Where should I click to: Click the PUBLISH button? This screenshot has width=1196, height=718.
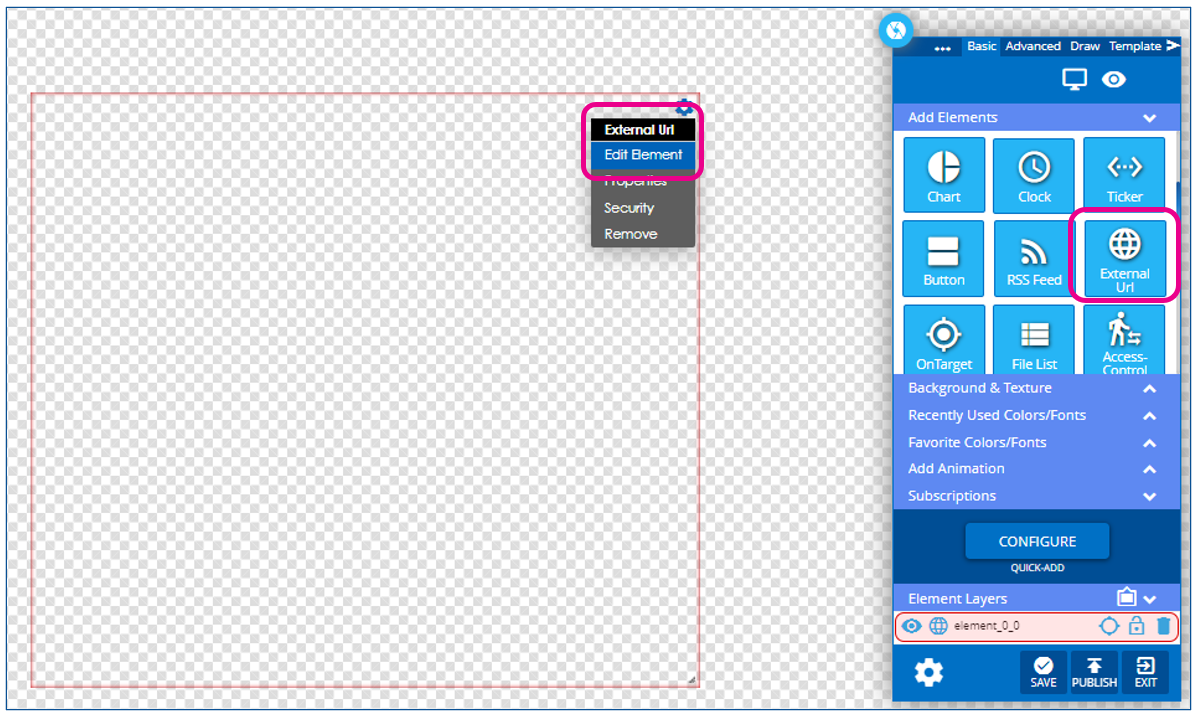(1094, 672)
